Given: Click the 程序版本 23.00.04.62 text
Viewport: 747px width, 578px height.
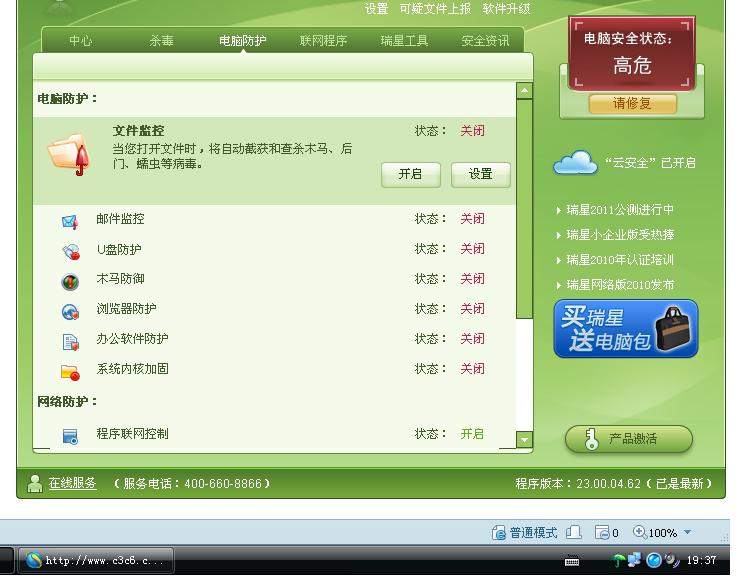Looking at the screenshot, I should click(614, 484).
